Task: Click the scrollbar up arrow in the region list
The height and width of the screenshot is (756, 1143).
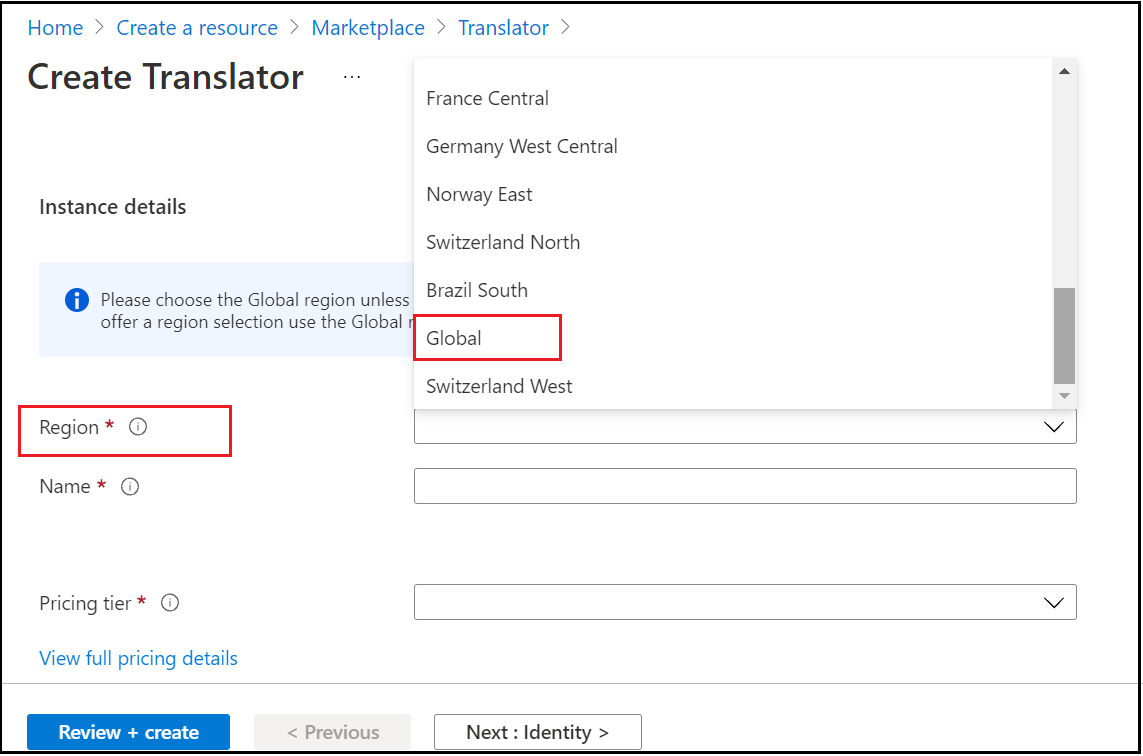Action: tap(1064, 69)
